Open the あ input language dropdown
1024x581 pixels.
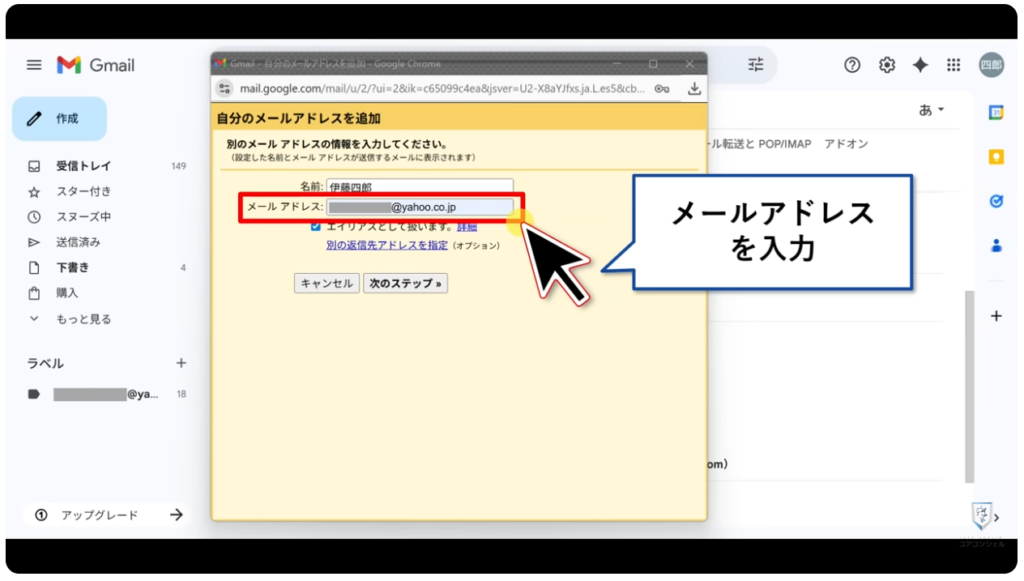(931, 109)
